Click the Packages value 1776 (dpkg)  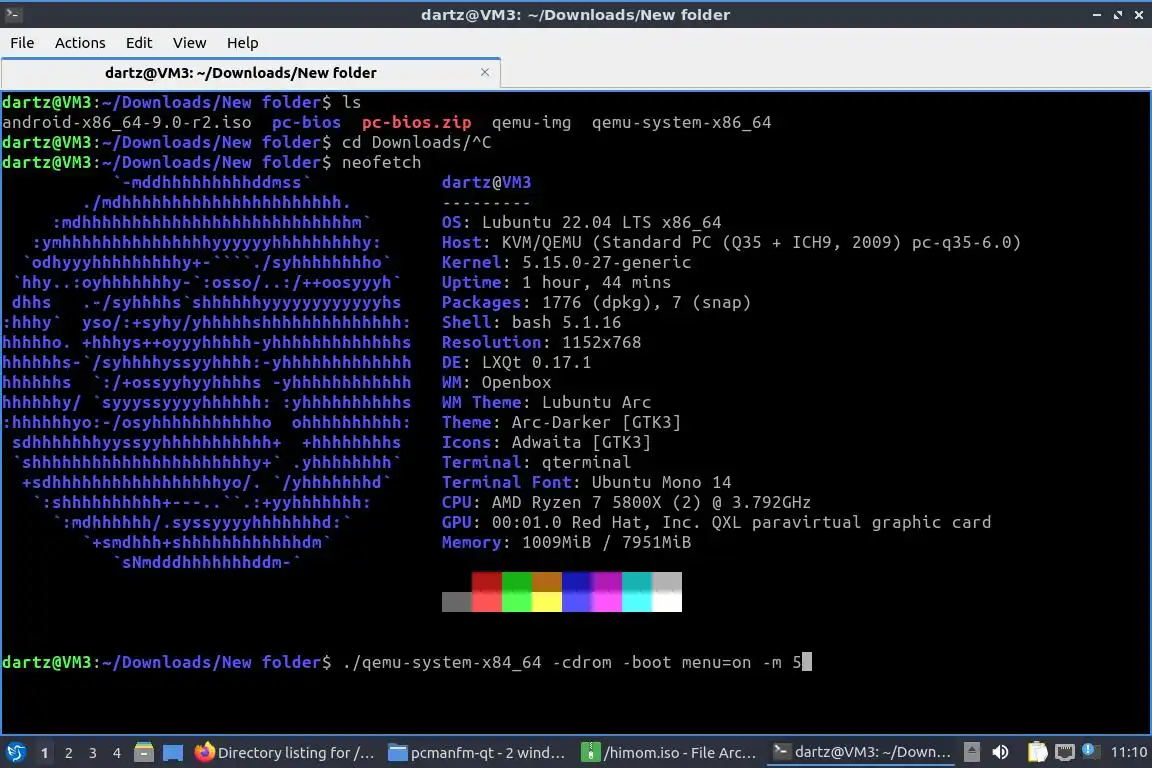(601, 302)
